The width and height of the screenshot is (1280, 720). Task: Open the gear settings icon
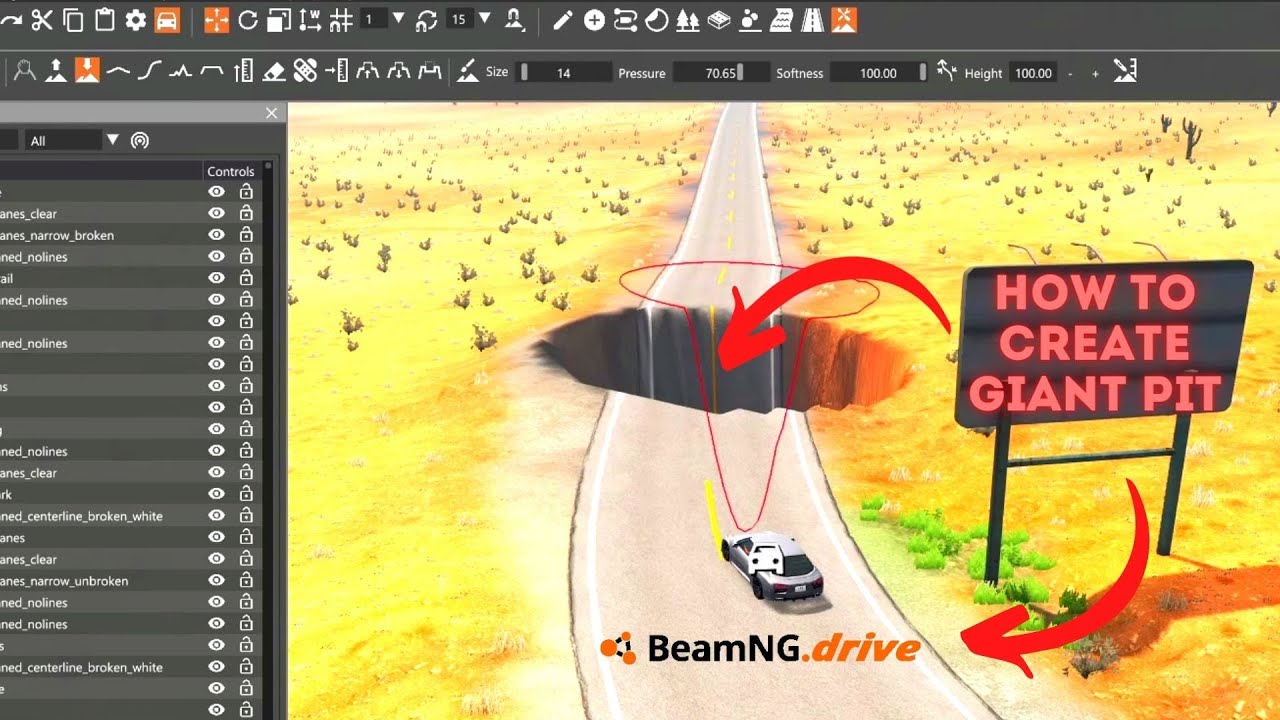click(136, 19)
